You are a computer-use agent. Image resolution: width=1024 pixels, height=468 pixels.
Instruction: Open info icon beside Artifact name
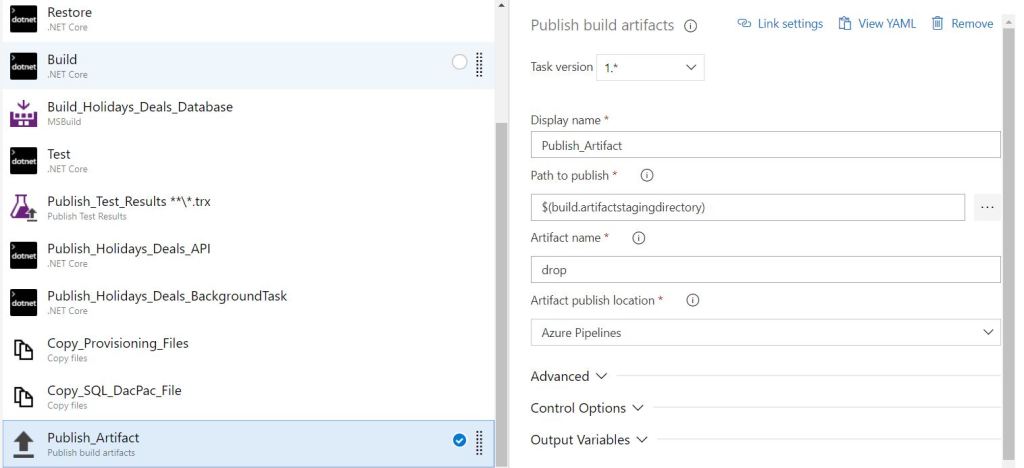(x=639, y=238)
